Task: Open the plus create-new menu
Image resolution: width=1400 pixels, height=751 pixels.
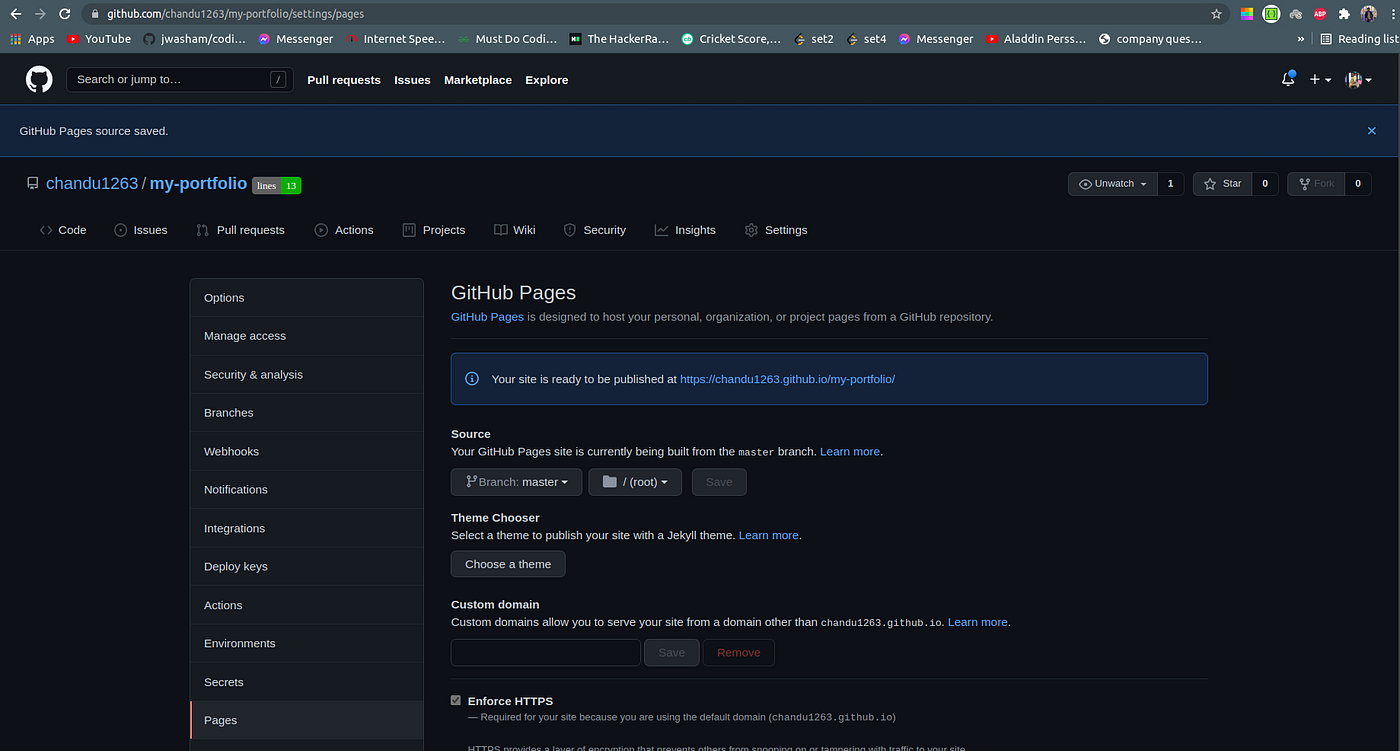Action: [1320, 79]
